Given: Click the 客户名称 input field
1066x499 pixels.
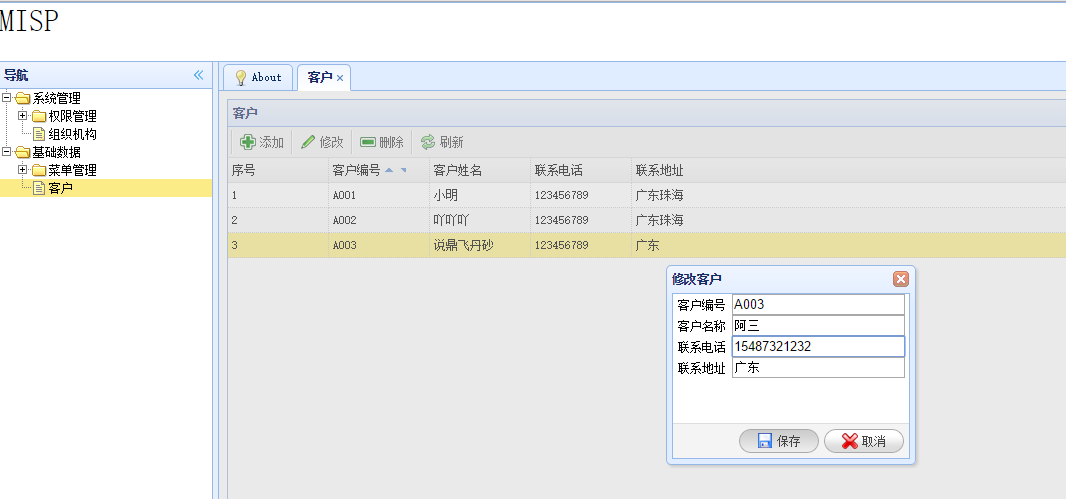Looking at the screenshot, I should 819,326.
